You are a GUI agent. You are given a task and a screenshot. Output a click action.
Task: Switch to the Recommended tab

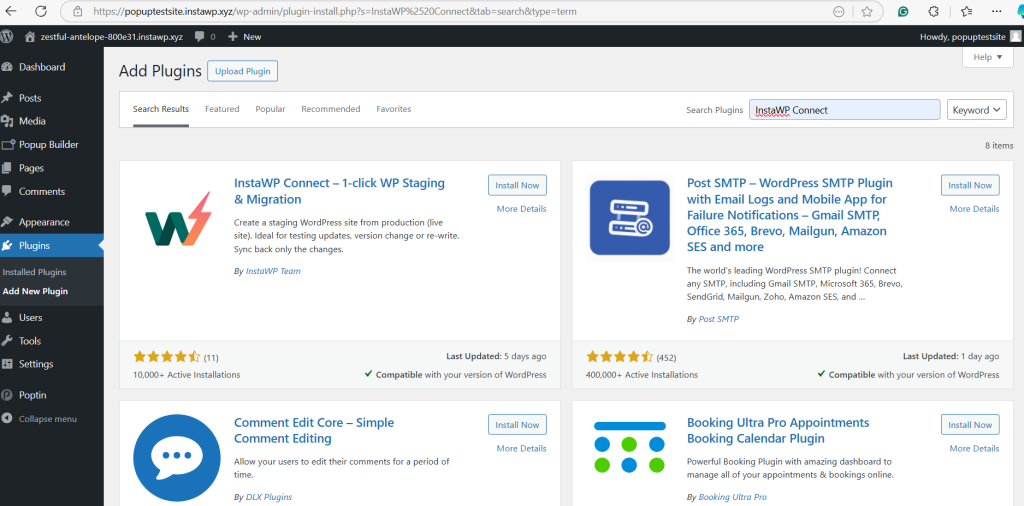(x=330, y=109)
